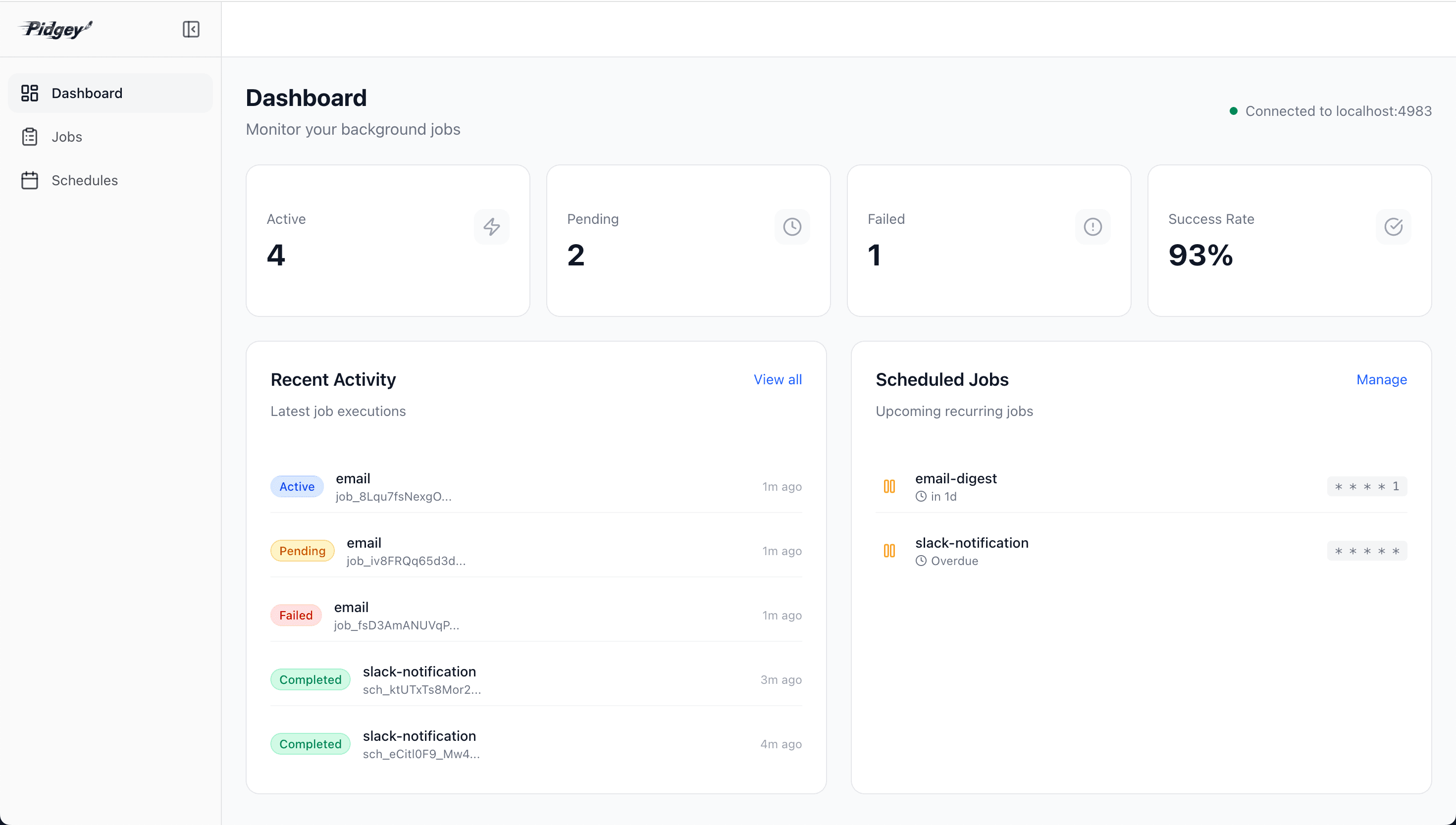1456x825 pixels.
Task: Click the cron badge on email-digest
Action: pyautogui.click(x=1365, y=486)
